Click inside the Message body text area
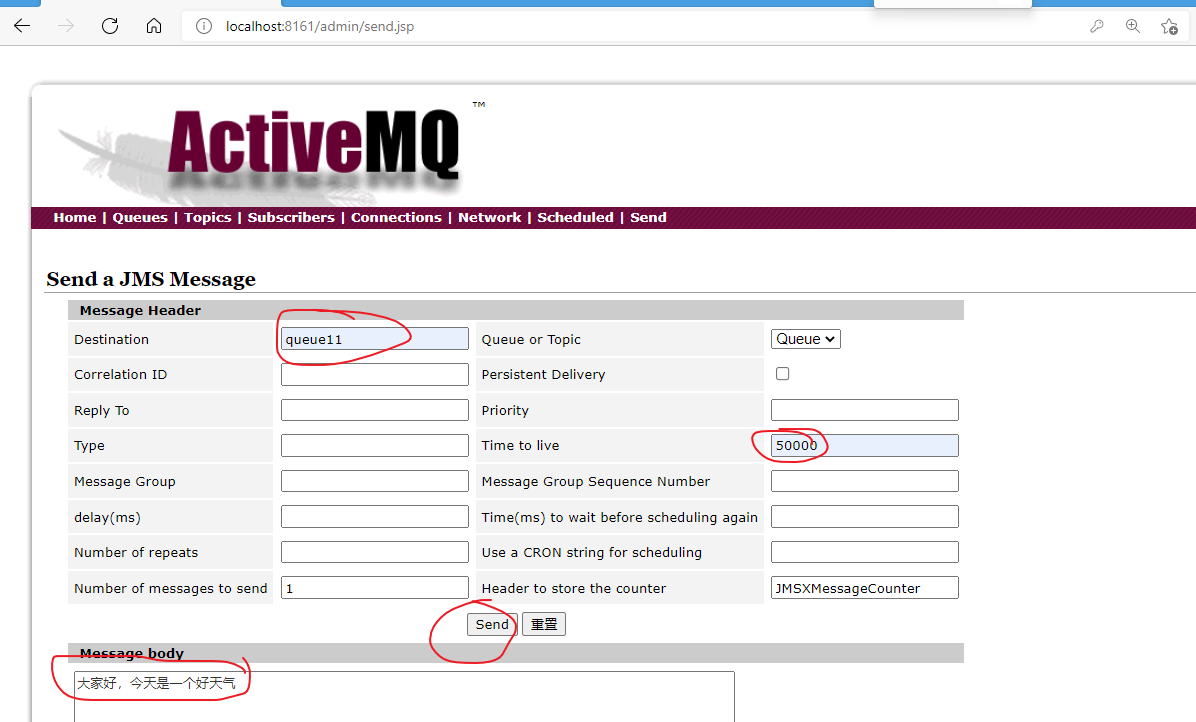The width and height of the screenshot is (1196, 722). pyautogui.click(x=404, y=696)
